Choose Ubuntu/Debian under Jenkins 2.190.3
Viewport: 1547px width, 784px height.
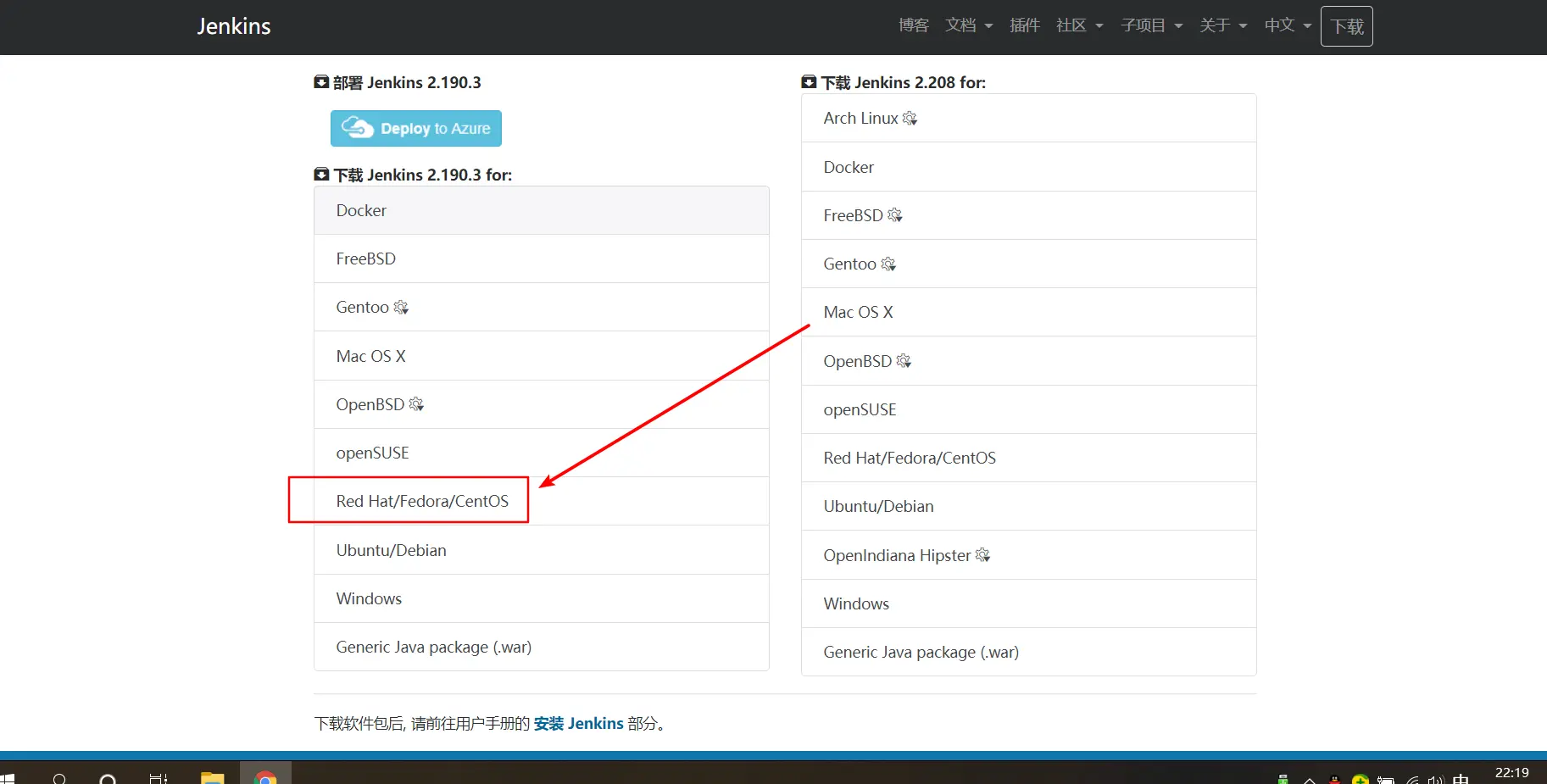point(542,550)
